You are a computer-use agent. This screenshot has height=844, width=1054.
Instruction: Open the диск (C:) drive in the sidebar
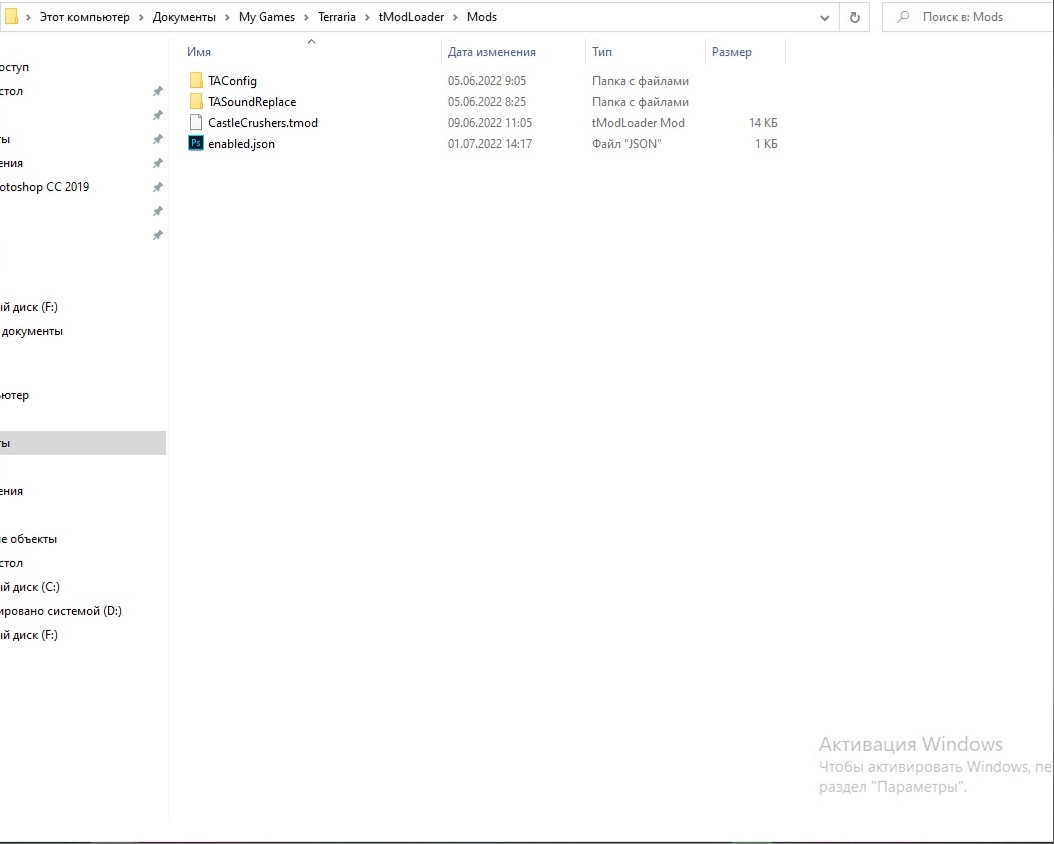pos(30,587)
